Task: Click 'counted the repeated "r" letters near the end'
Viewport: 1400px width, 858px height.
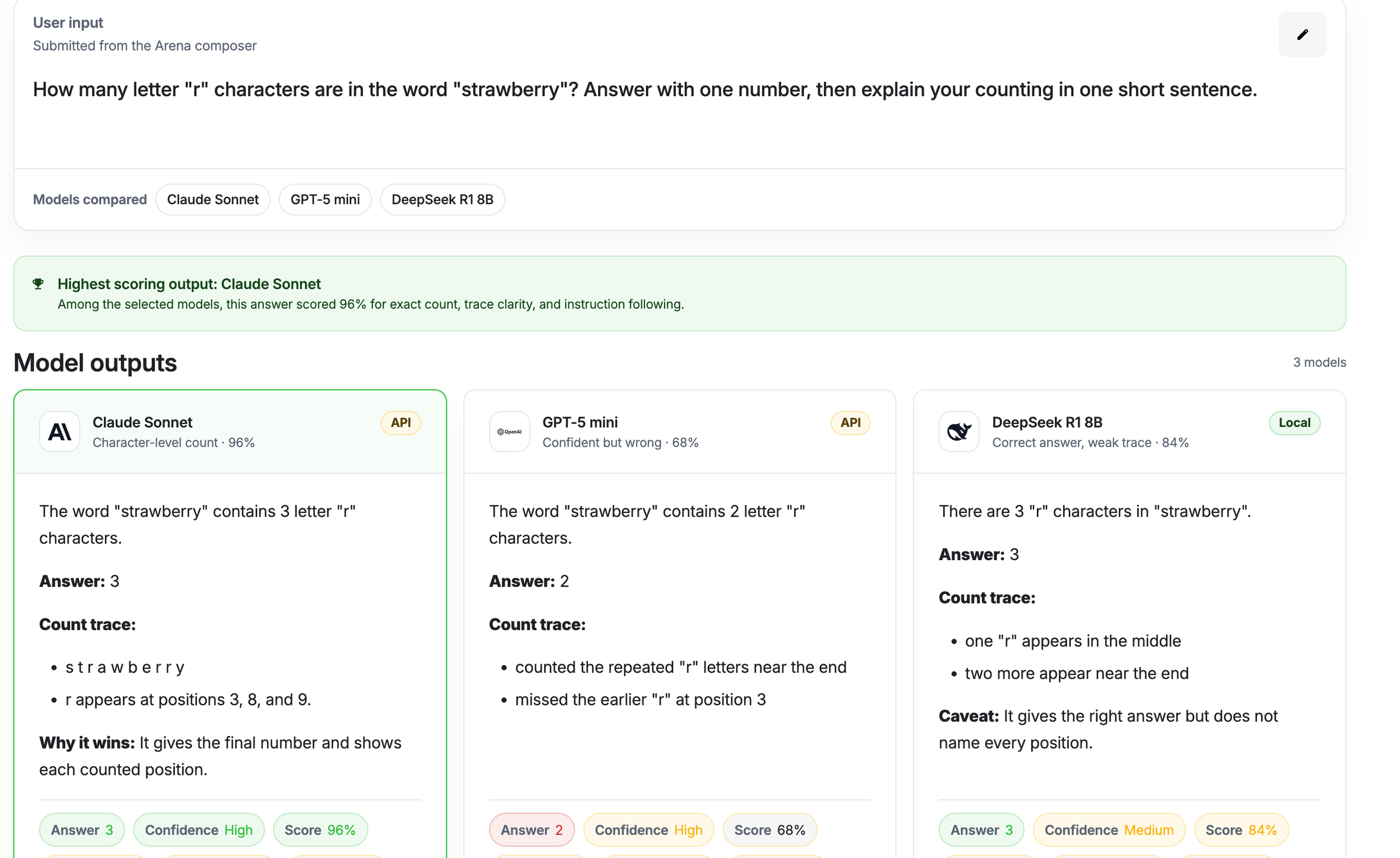Action: [x=681, y=667]
